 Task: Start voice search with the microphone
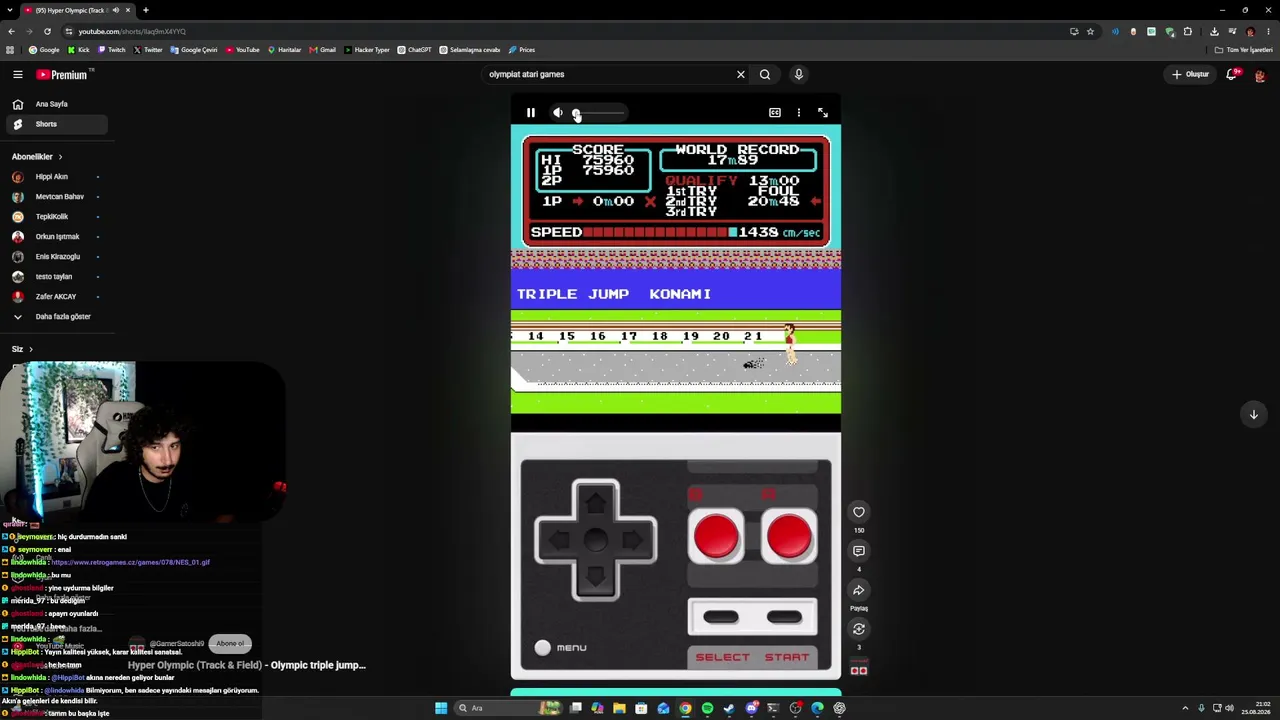point(798,74)
